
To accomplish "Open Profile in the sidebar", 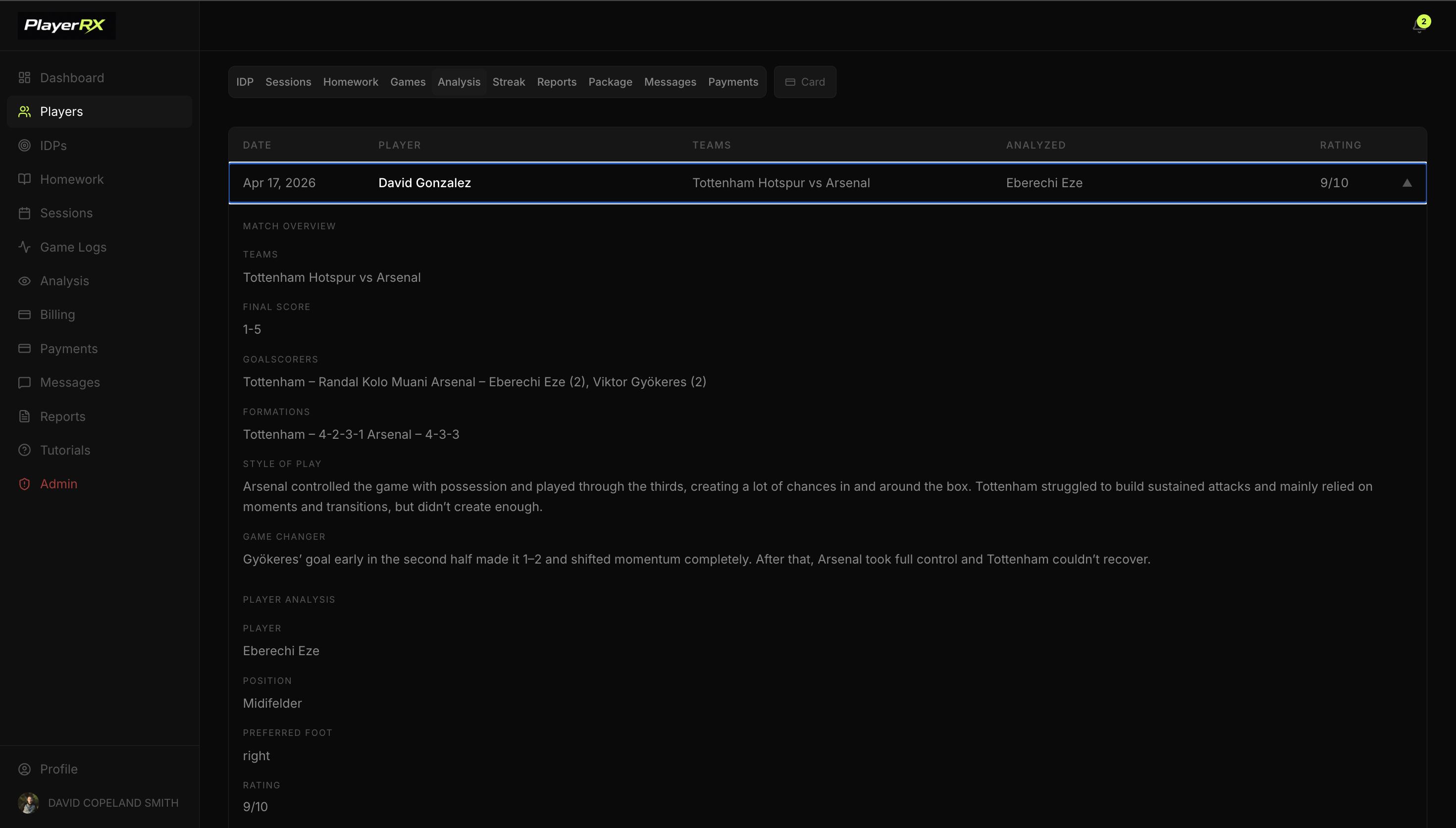I will pyautogui.click(x=100, y=769).
